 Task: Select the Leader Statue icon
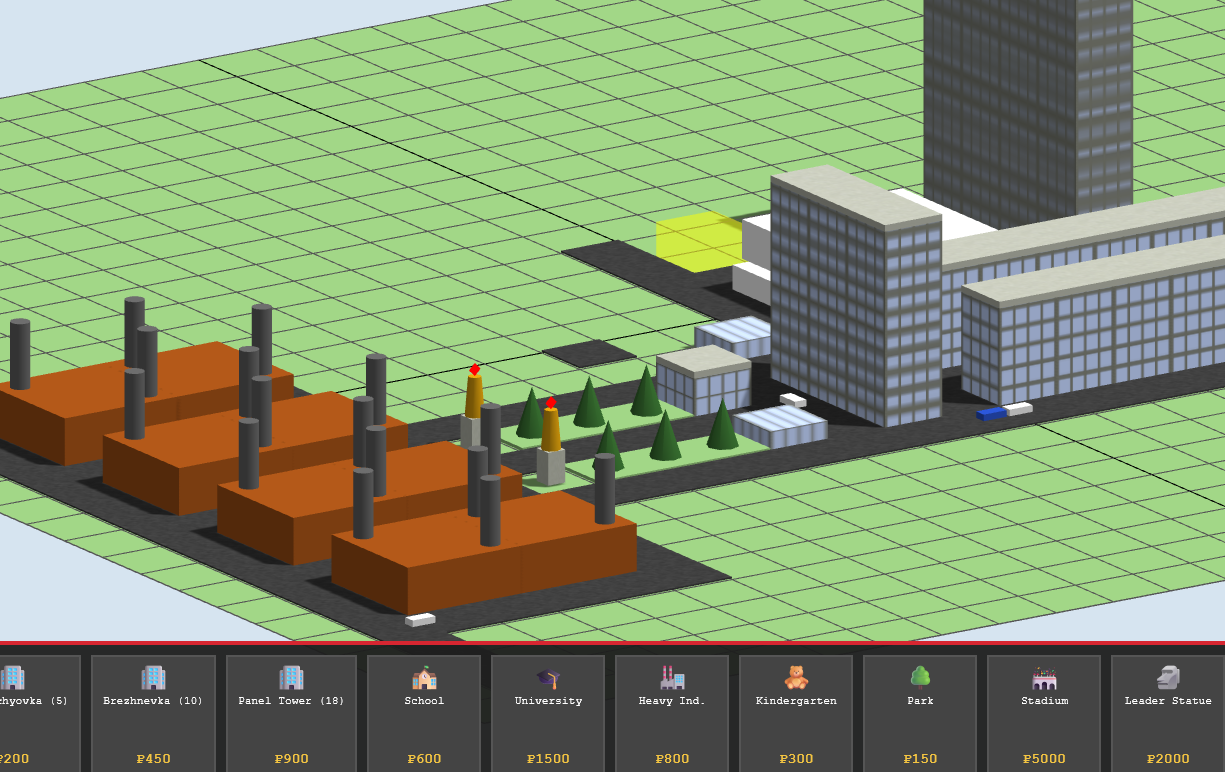pyautogui.click(x=1168, y=678)
